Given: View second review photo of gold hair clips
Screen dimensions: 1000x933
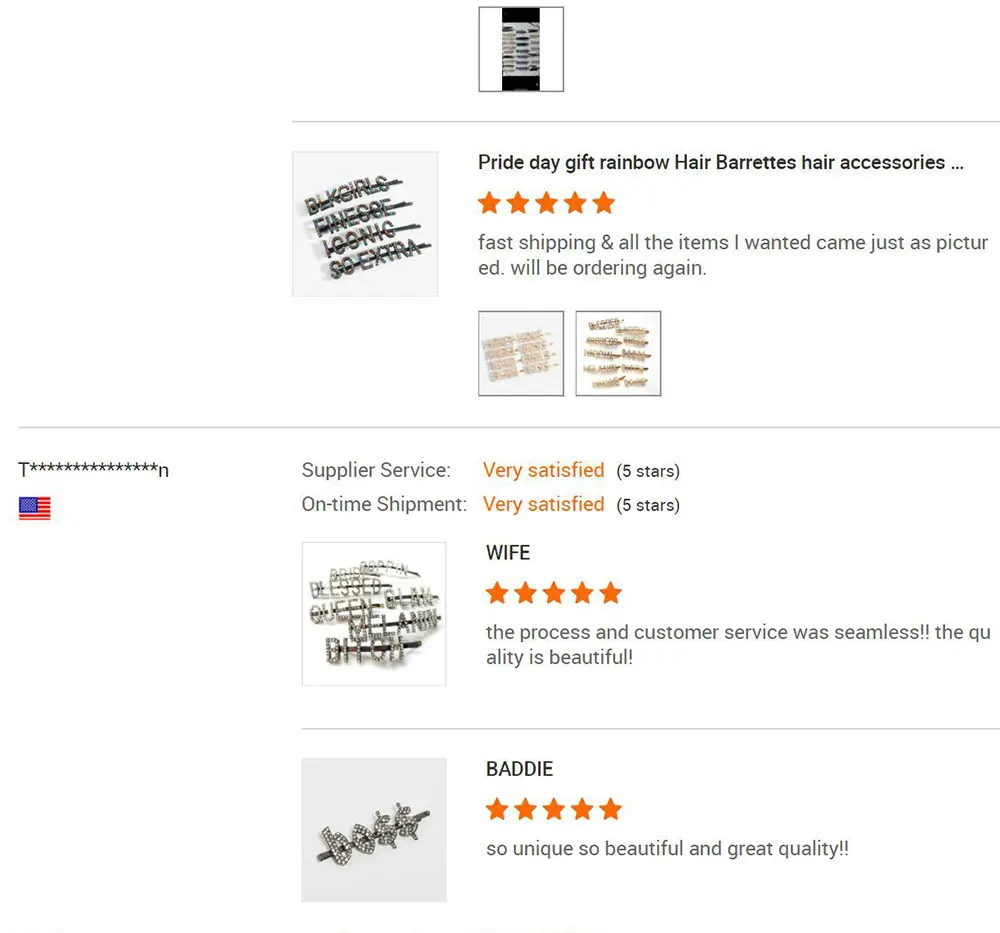Looking at the screenshot, I should click(618, 353).
